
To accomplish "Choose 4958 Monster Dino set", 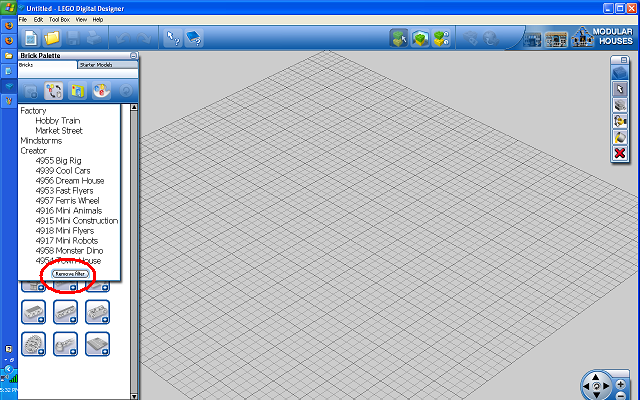I will 69,251.
